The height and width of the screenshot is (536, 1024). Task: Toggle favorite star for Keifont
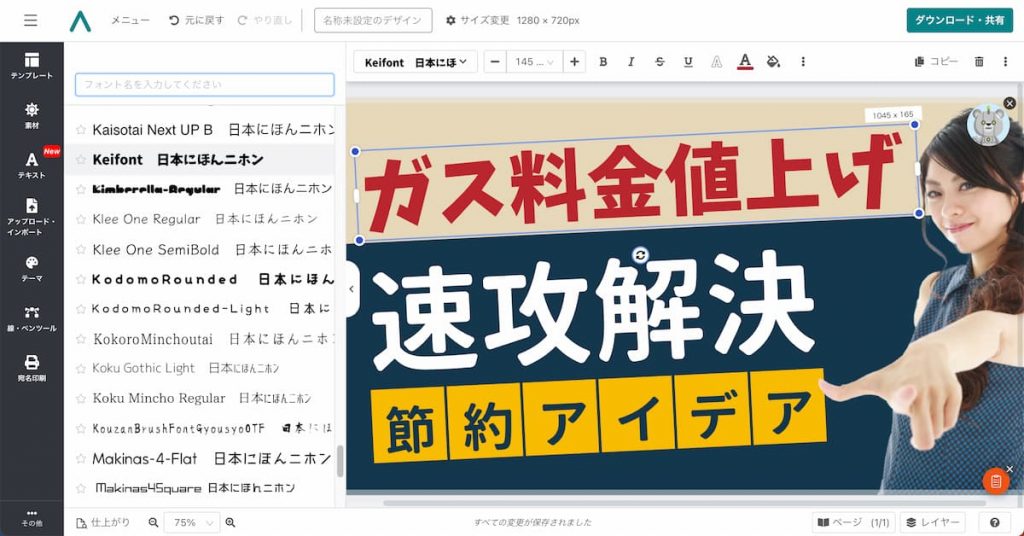[x=81, y=160]
